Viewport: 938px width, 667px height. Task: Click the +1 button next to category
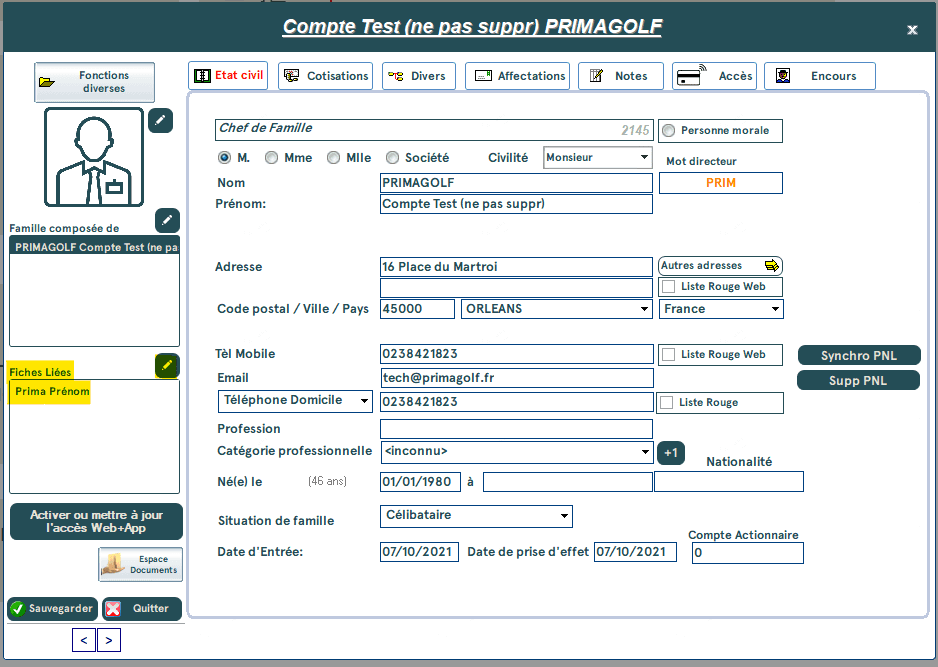(671, 453)
